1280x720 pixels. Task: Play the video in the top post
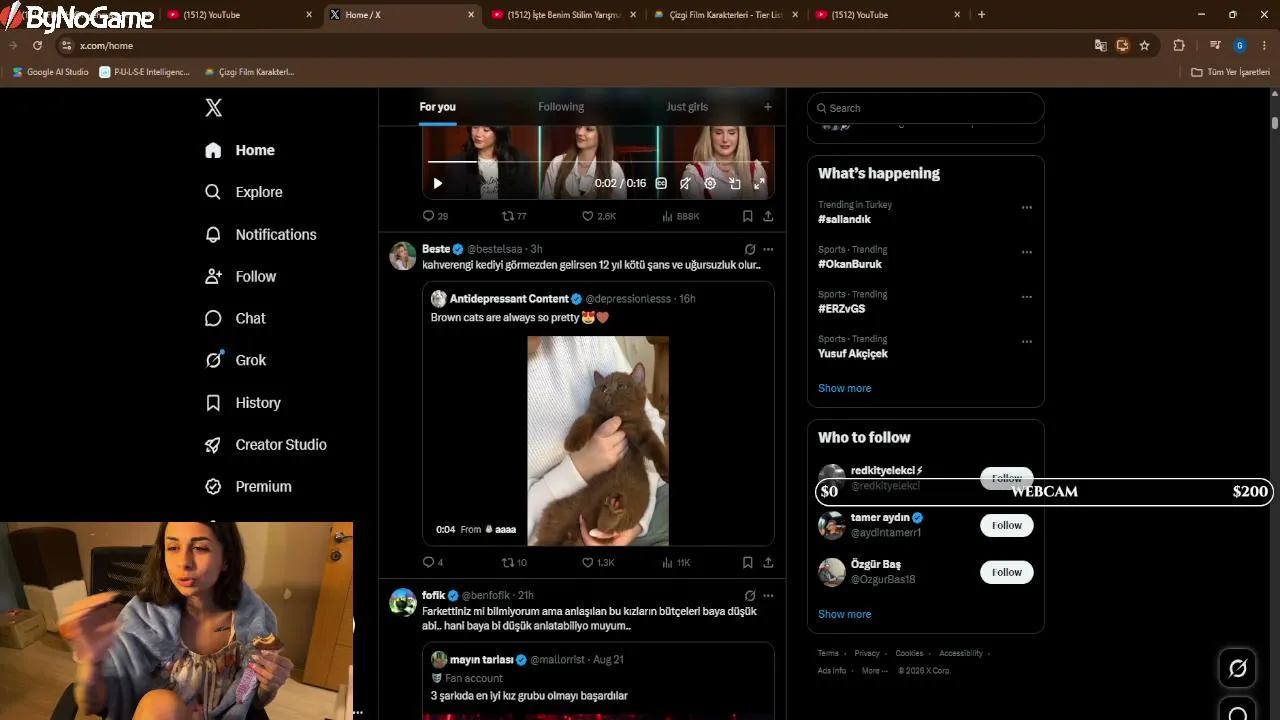[437, 183]
